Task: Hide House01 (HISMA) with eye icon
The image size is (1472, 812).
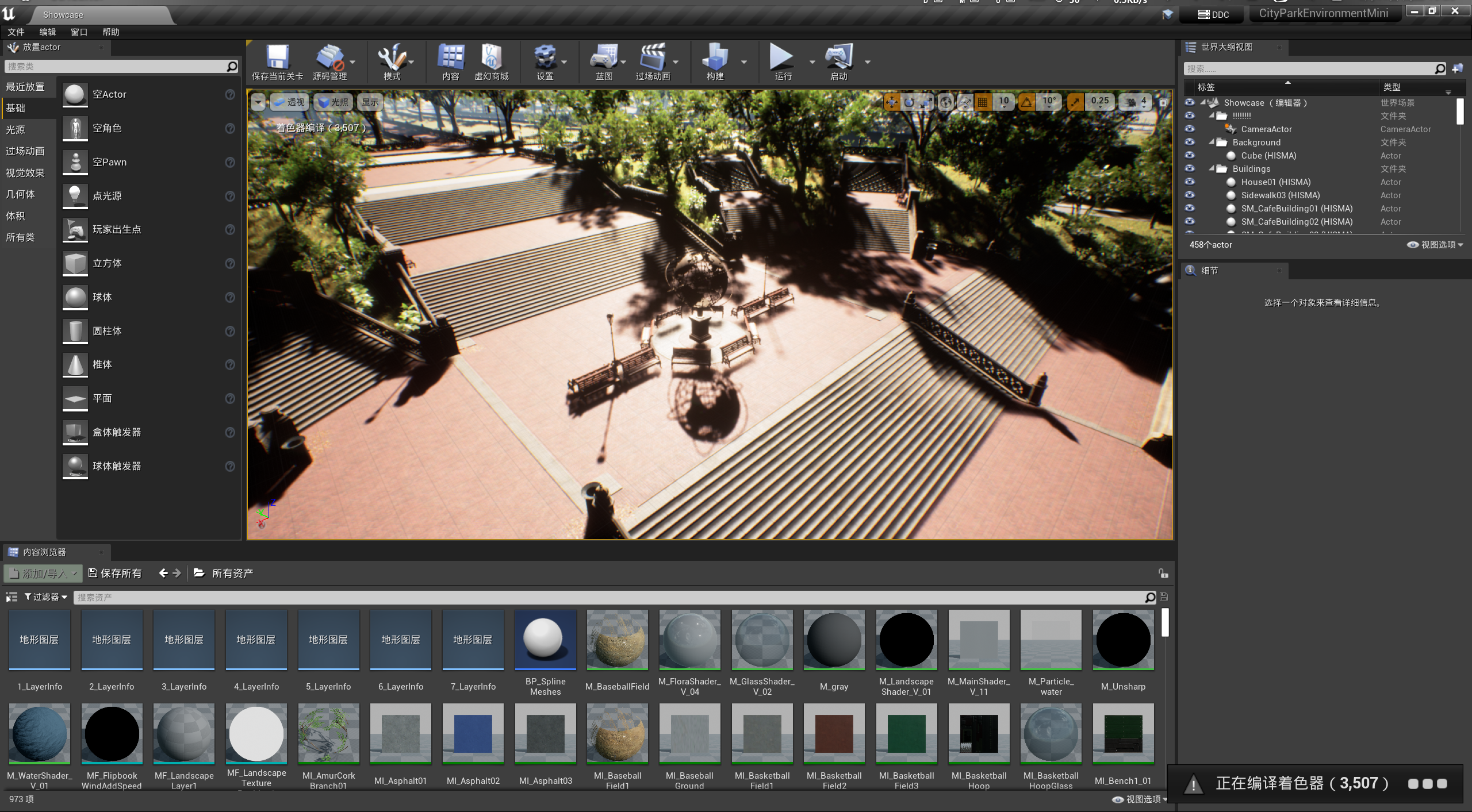Action: pyautogui.click(x=1190, y=182)
